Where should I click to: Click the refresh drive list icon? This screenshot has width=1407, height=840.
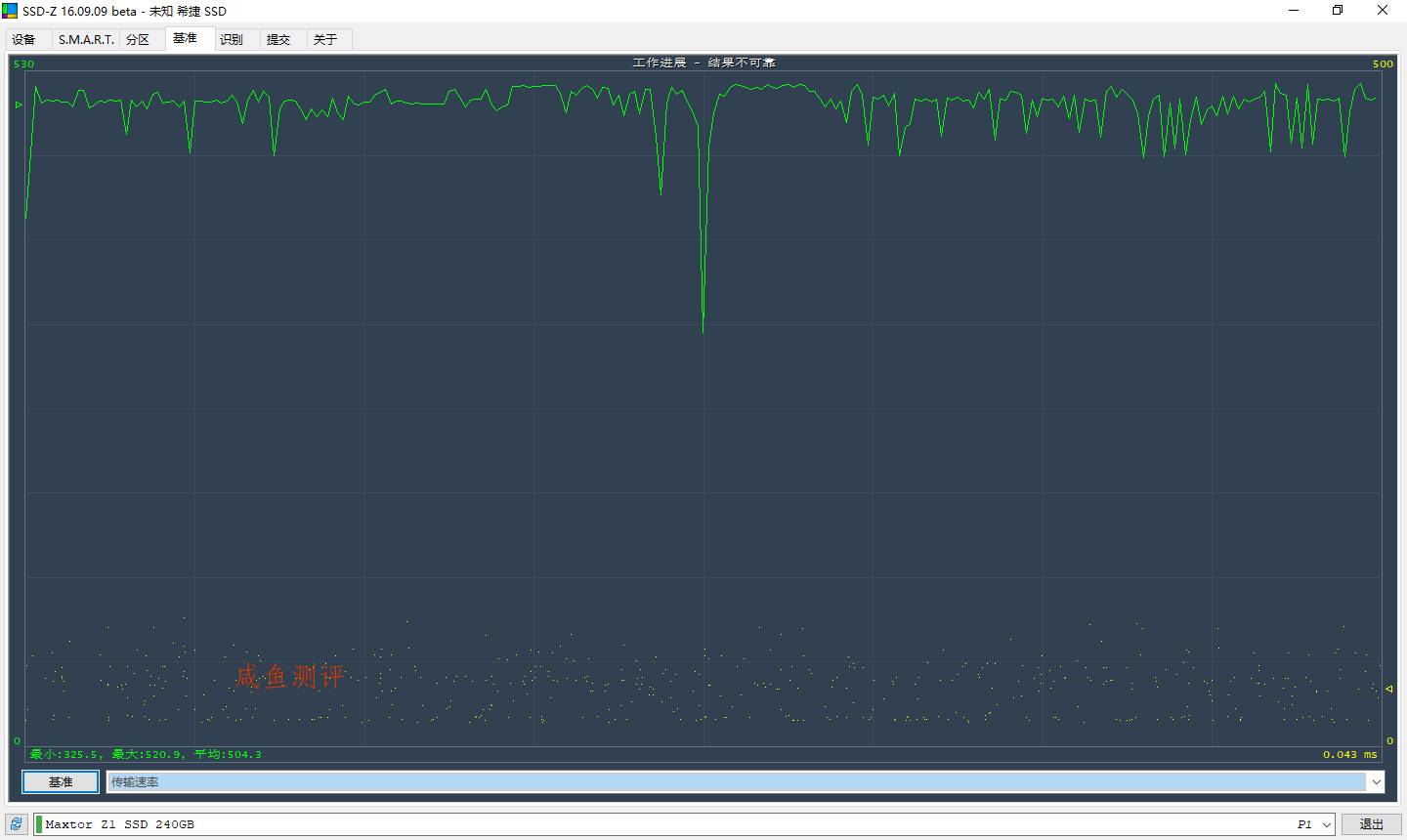(x=17, y=824)
